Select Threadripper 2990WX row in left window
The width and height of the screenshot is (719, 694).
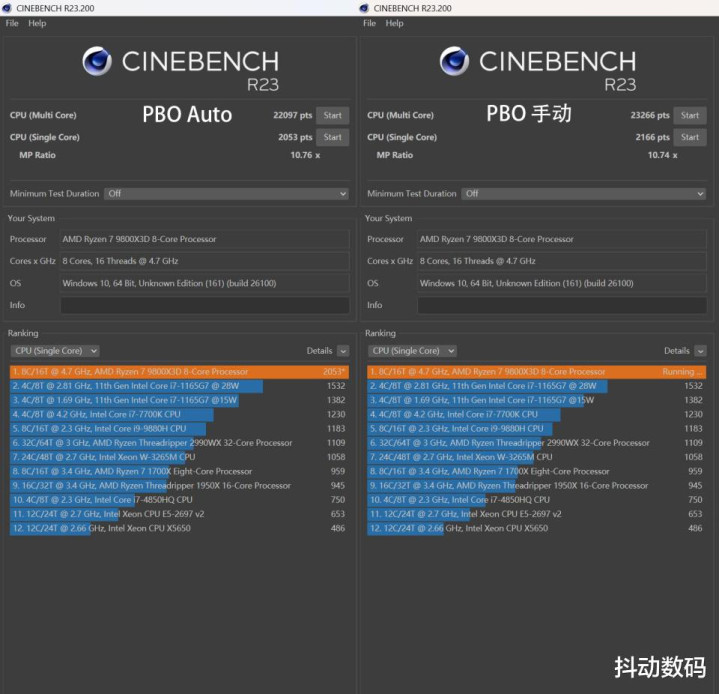click(x=179, y=443)
